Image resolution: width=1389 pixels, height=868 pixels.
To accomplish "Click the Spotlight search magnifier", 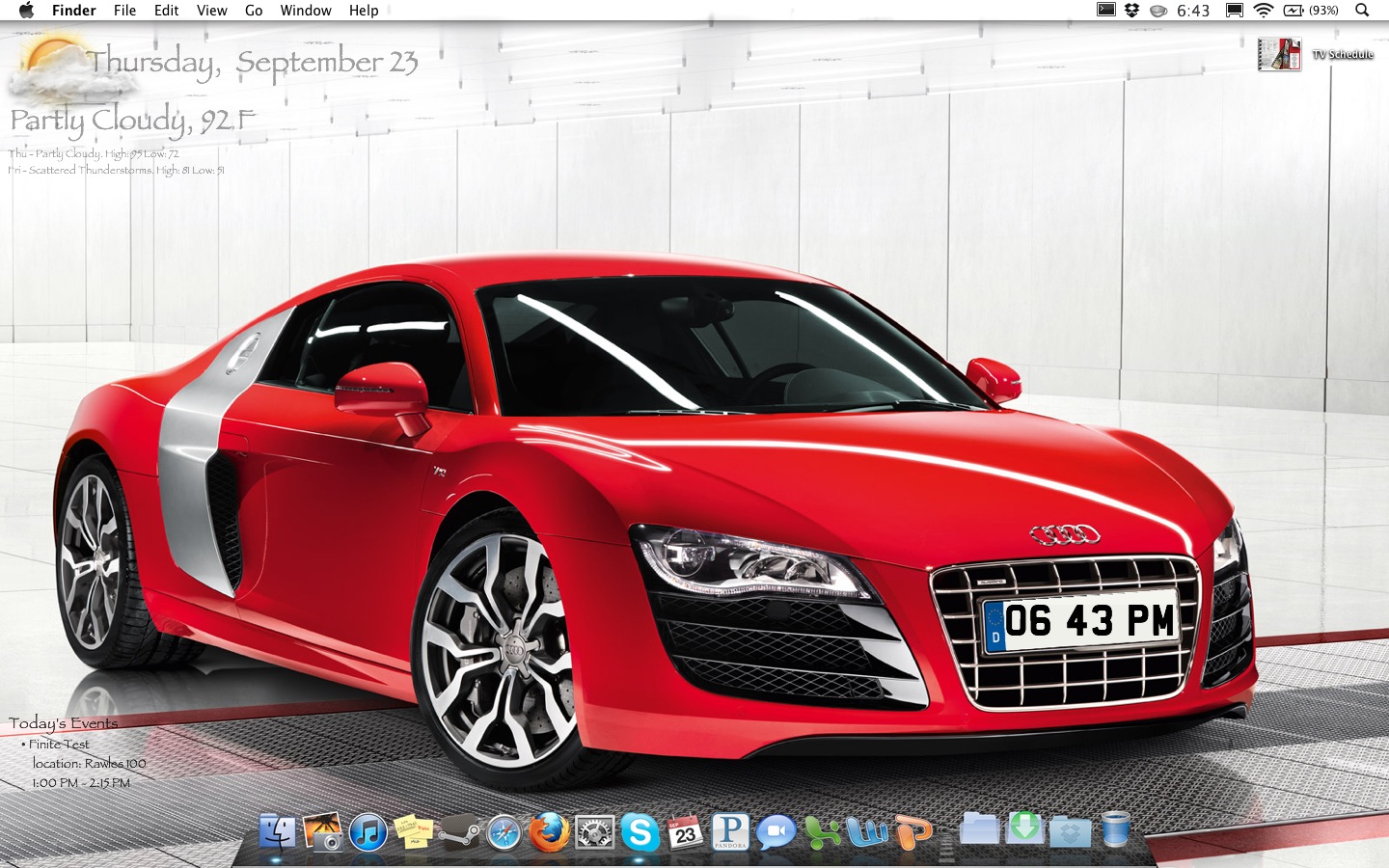I will [x=1362, y=11].
